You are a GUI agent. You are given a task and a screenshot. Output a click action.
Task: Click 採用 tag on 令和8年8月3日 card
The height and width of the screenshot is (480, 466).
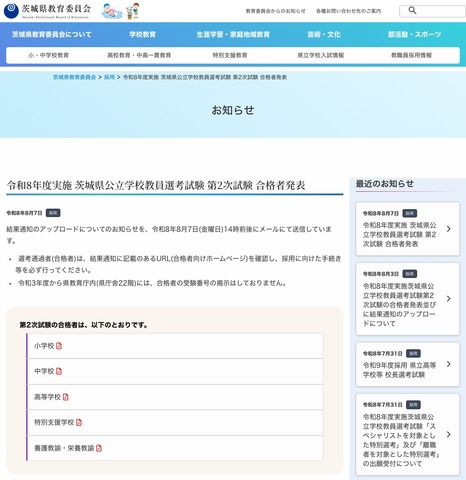coord(410,274)
